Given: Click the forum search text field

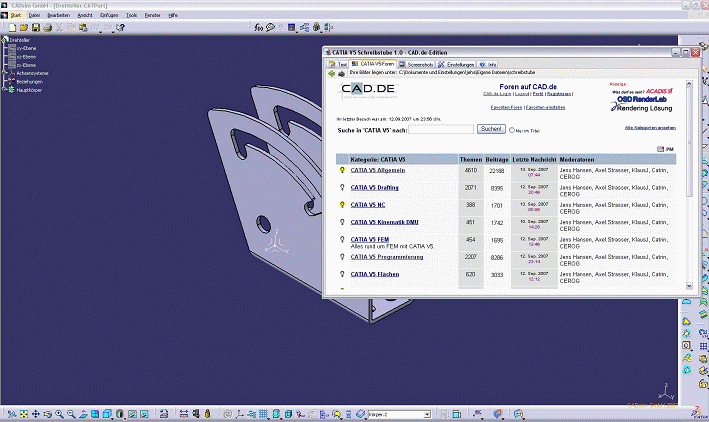Looking at the screenshot, I should [441, 130].
